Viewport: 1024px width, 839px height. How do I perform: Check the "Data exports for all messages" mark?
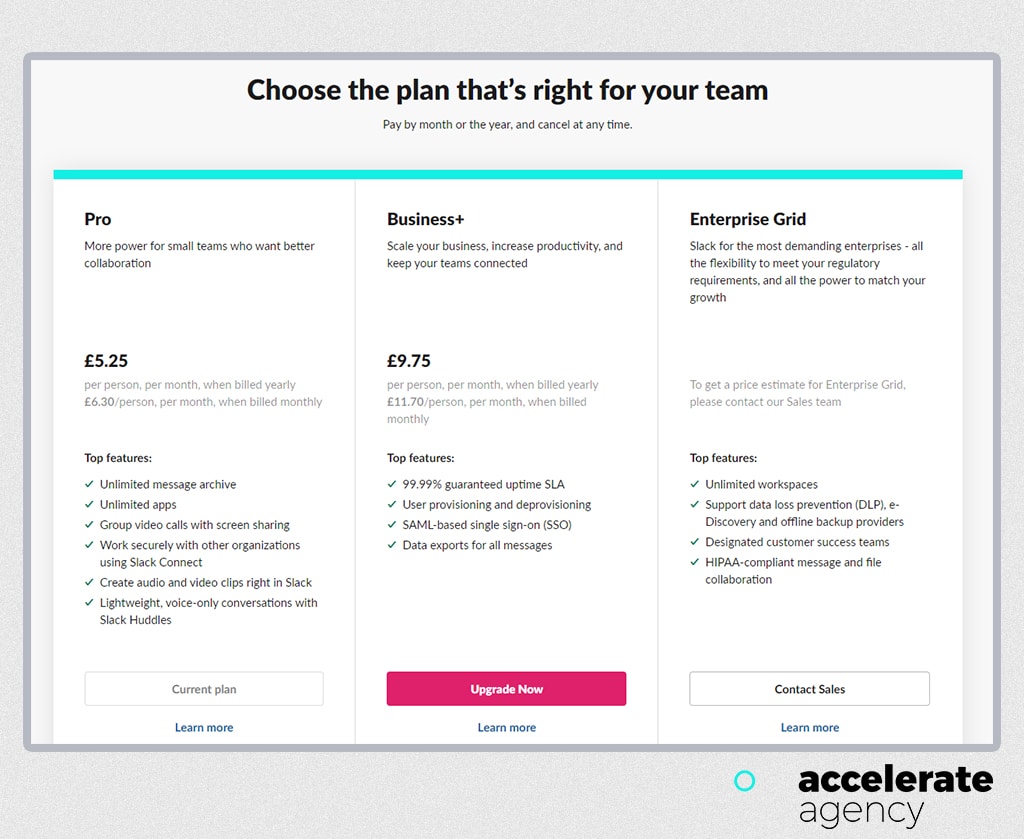tap(392, 545)
